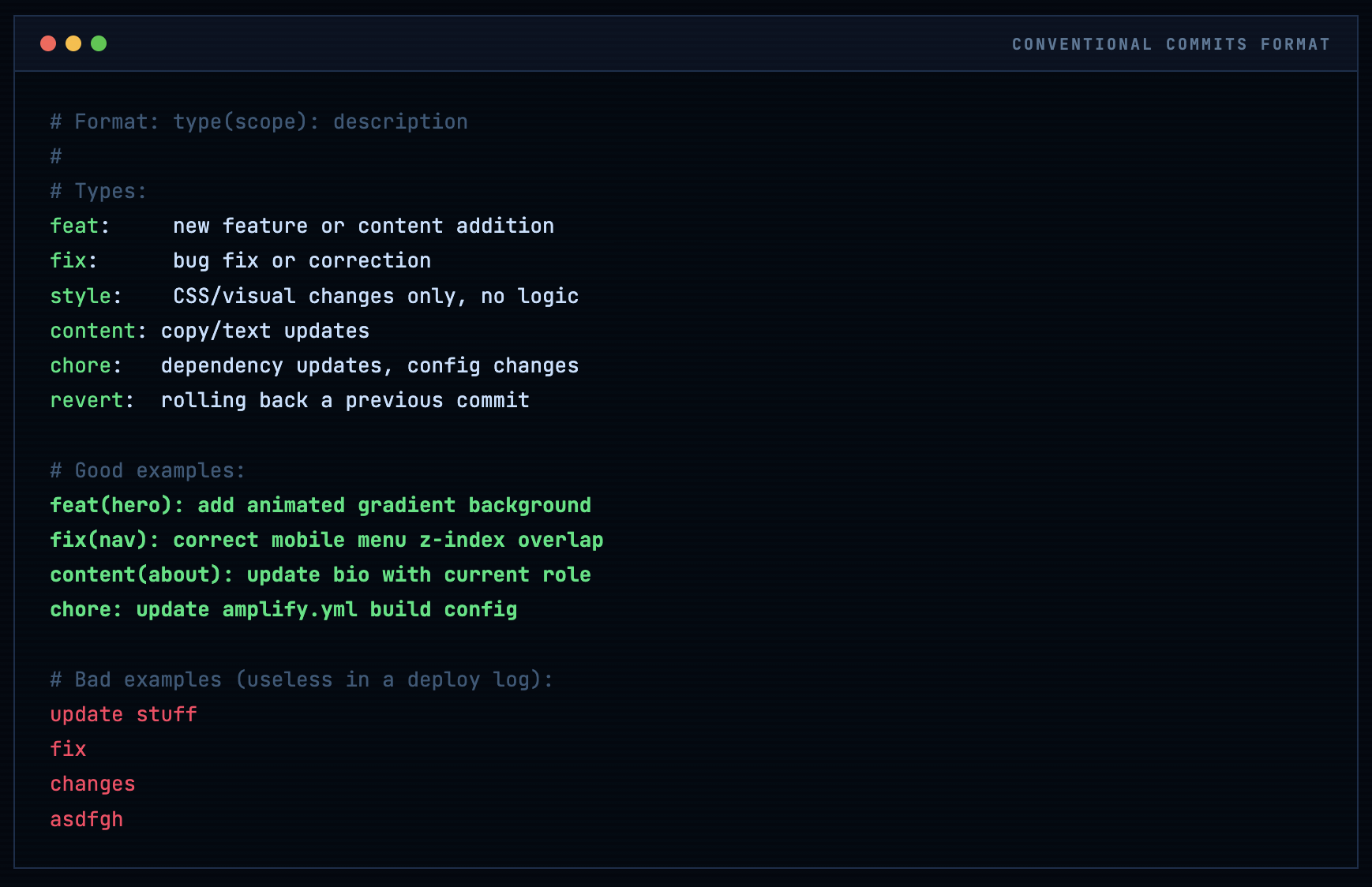Click 'dependency updates, config changes' description

click(369, 366)
